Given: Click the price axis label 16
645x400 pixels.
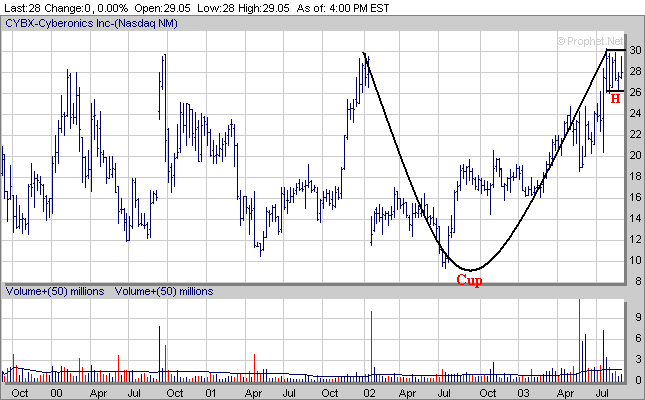Looking at the screenshot, I should click(635, 197).
